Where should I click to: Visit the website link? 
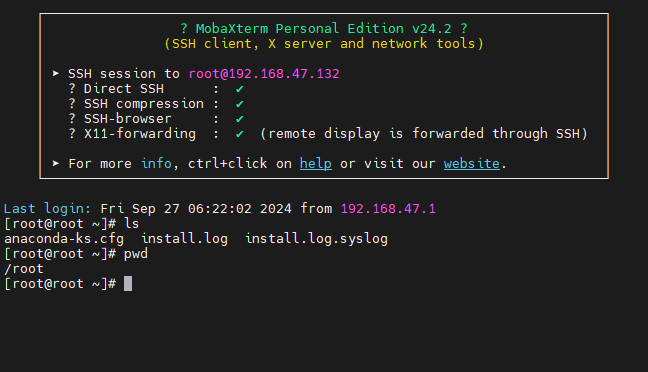tap(472, 164)
